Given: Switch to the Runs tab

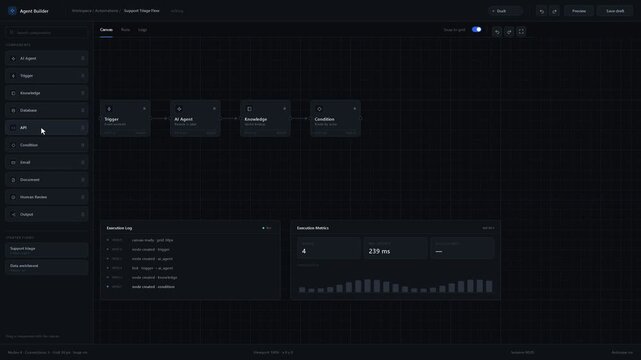Looking at the screenshot, I should click(x=126, y=30).
